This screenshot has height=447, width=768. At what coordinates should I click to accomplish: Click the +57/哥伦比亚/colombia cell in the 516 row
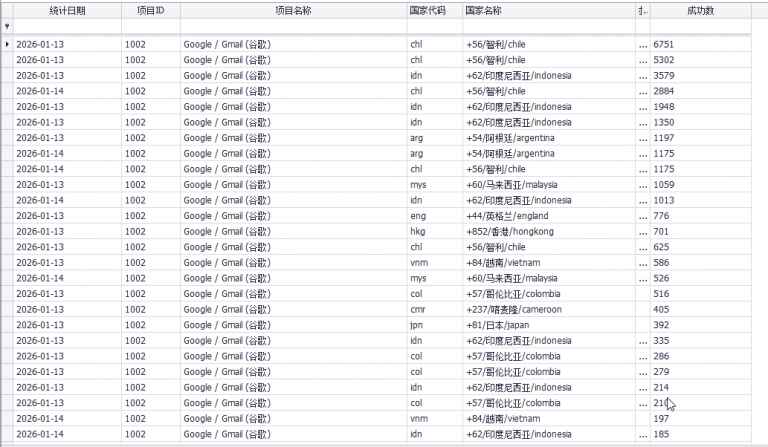[x=549, y=294]
